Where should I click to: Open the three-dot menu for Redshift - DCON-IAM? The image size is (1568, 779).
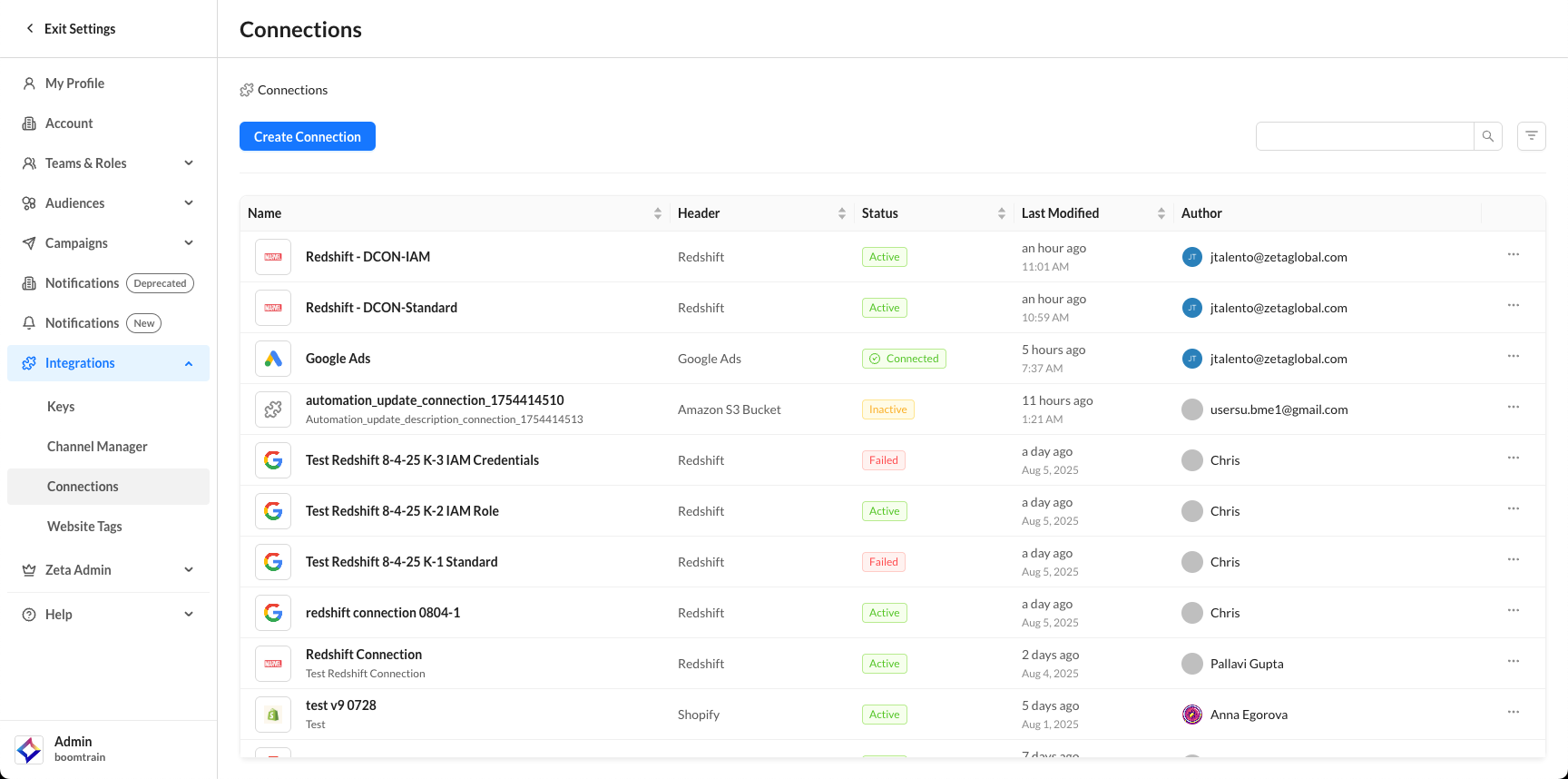[x=1514, y=255]
